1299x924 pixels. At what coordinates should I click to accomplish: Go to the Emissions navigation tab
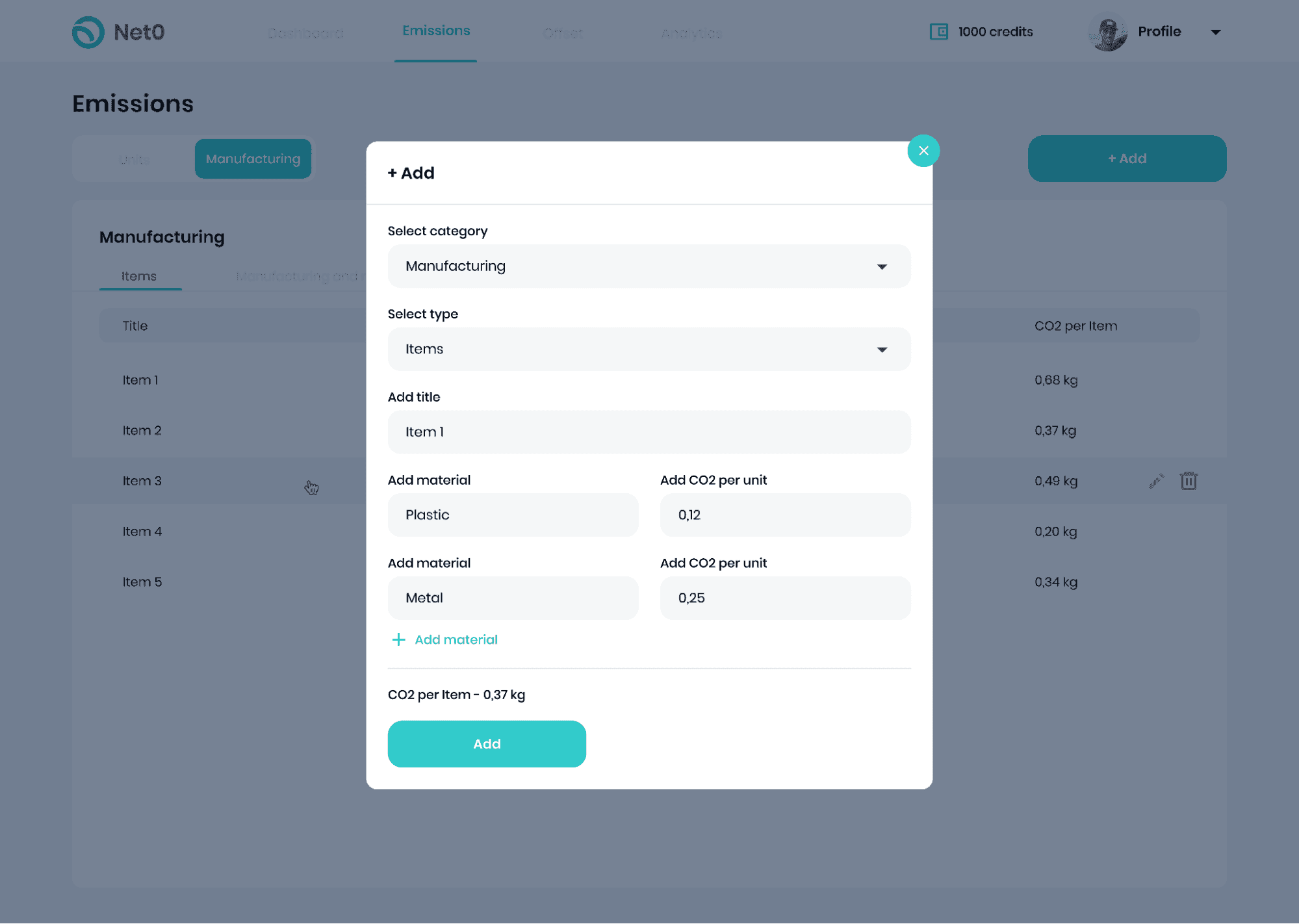435,30
